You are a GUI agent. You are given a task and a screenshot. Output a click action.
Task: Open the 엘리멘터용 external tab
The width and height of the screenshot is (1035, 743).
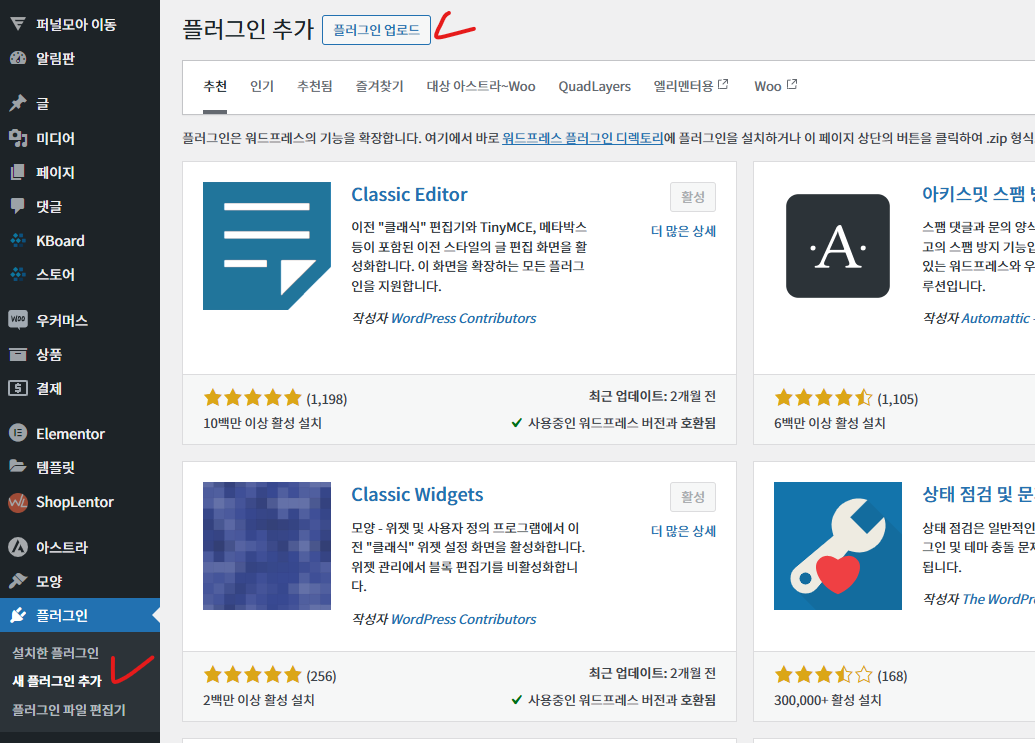tap(691, 86)
